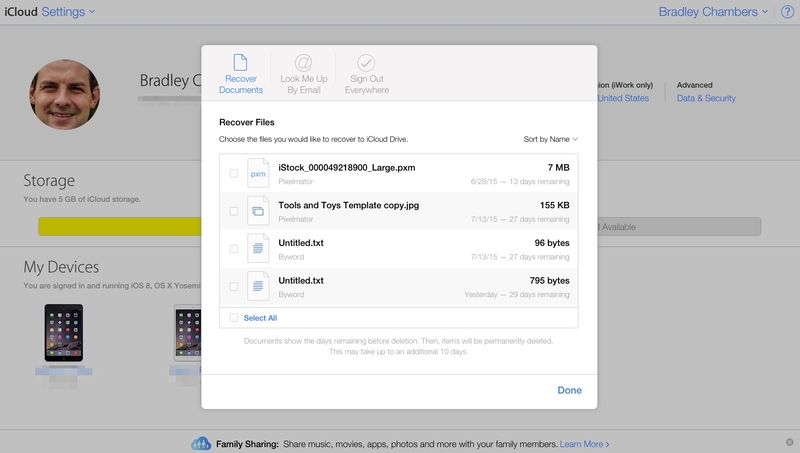
Task: Open the iCloud Settings dropdown
Action: (x=68, y=12)
